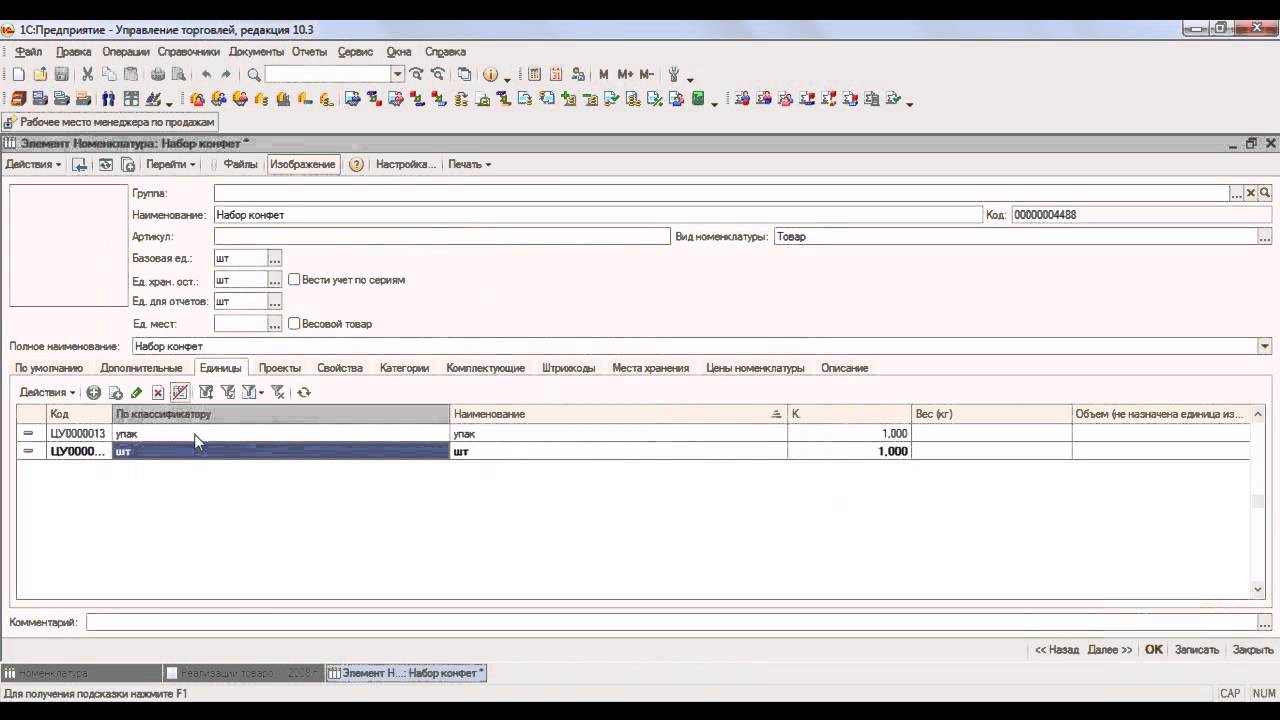The image size is (1280, 720).
Task: Click units table vertical scrollbar down arrow
Action: click(1258, 590)
